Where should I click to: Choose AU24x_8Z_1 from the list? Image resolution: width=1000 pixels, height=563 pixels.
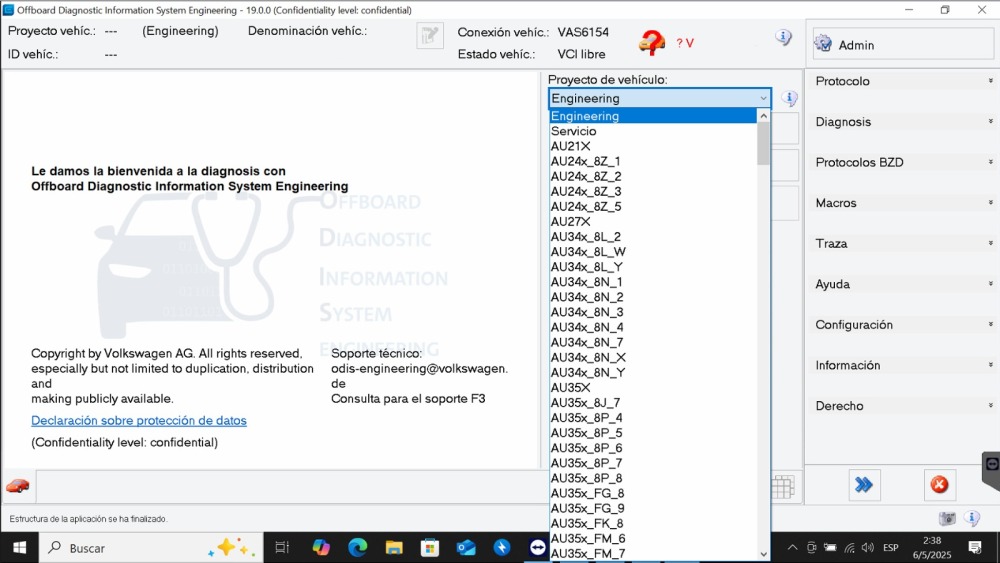[653, 161]
